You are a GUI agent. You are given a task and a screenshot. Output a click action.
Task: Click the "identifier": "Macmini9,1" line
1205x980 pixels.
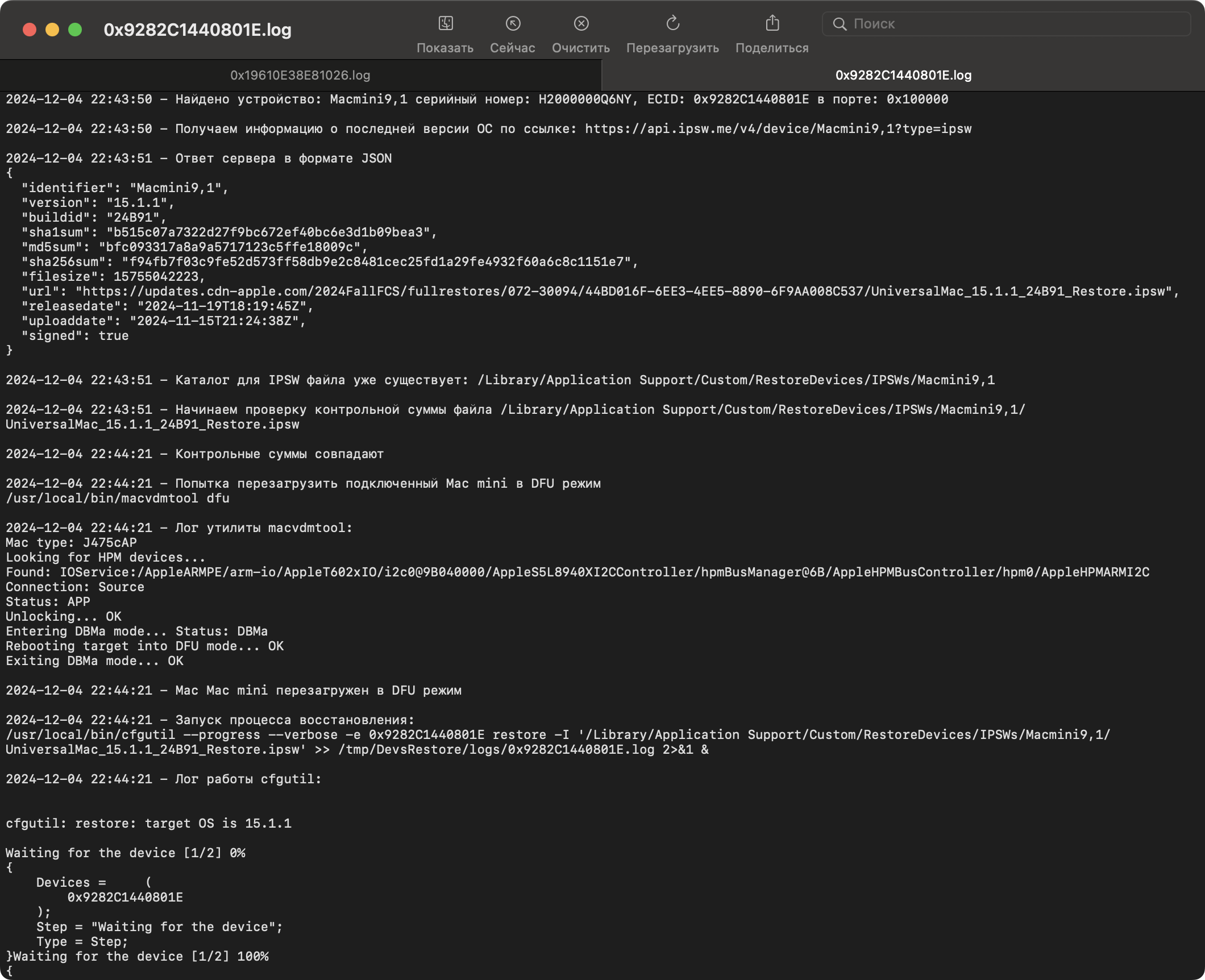pyautogui.click(x=124, y=188)
